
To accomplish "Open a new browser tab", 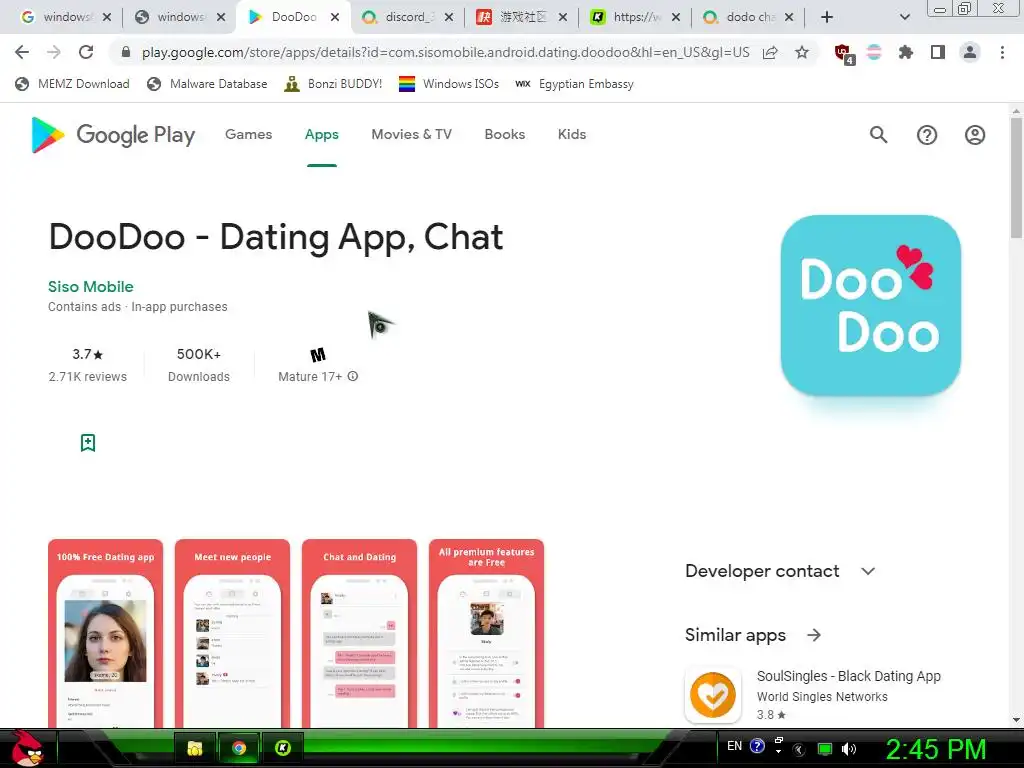I will coord(827,17).
